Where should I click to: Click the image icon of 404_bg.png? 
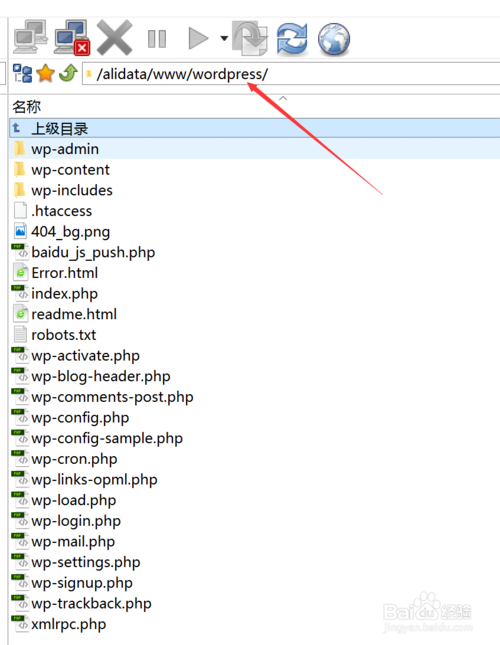tap(20, 232)
